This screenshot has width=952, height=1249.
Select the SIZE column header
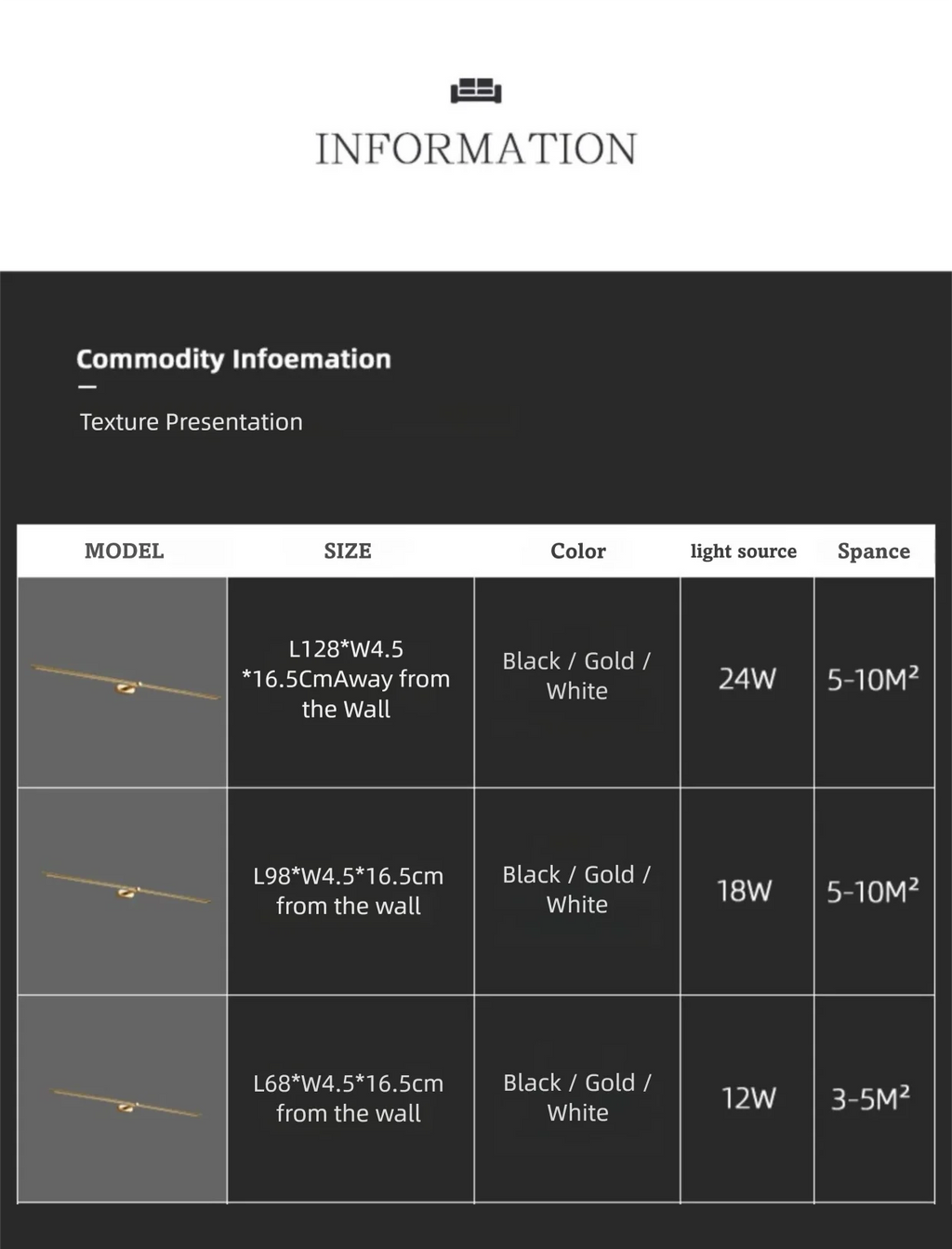click(x=348, y=551)
